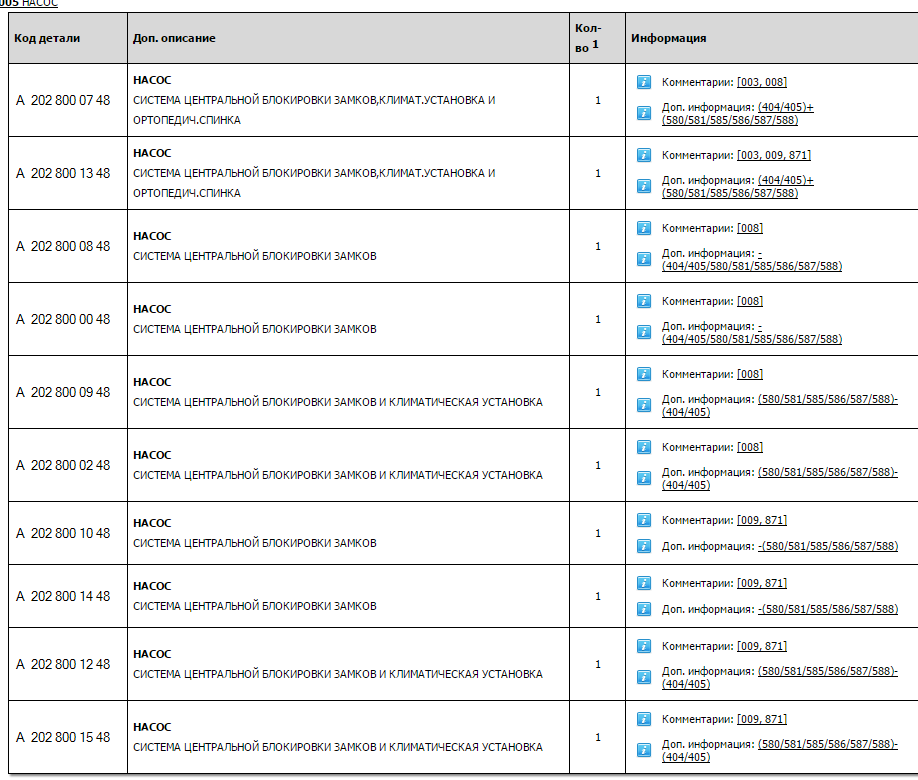Click comments info icon for A 202 800 14 48

pos(643,583)
